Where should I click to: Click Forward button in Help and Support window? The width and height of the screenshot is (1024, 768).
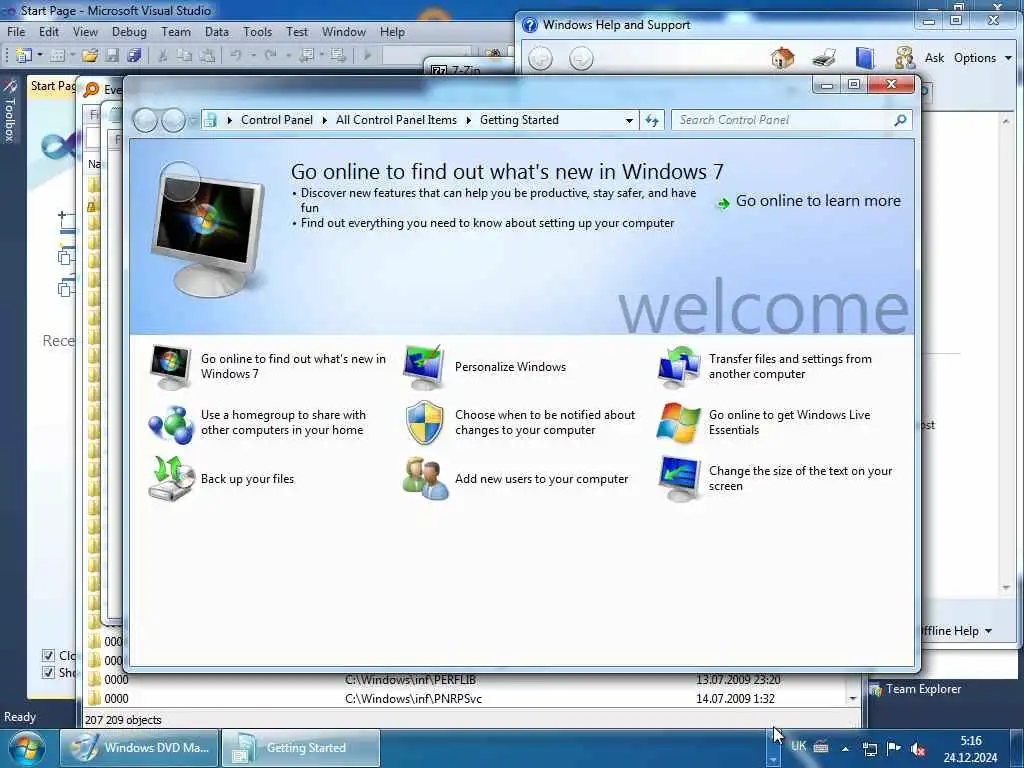581,59
